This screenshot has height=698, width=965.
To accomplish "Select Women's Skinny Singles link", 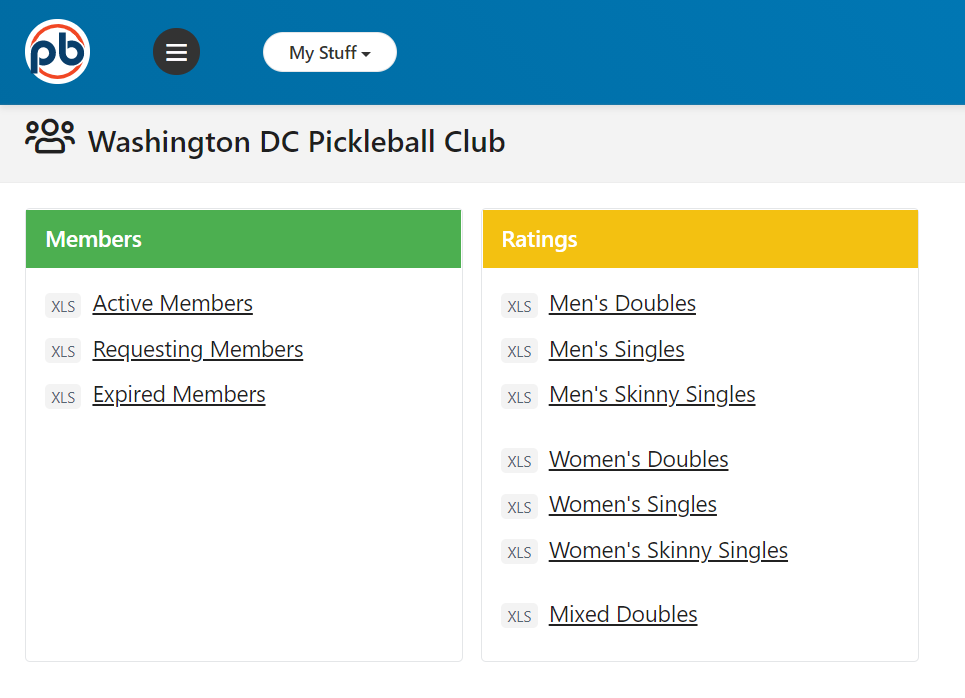I will pos(668,551).
